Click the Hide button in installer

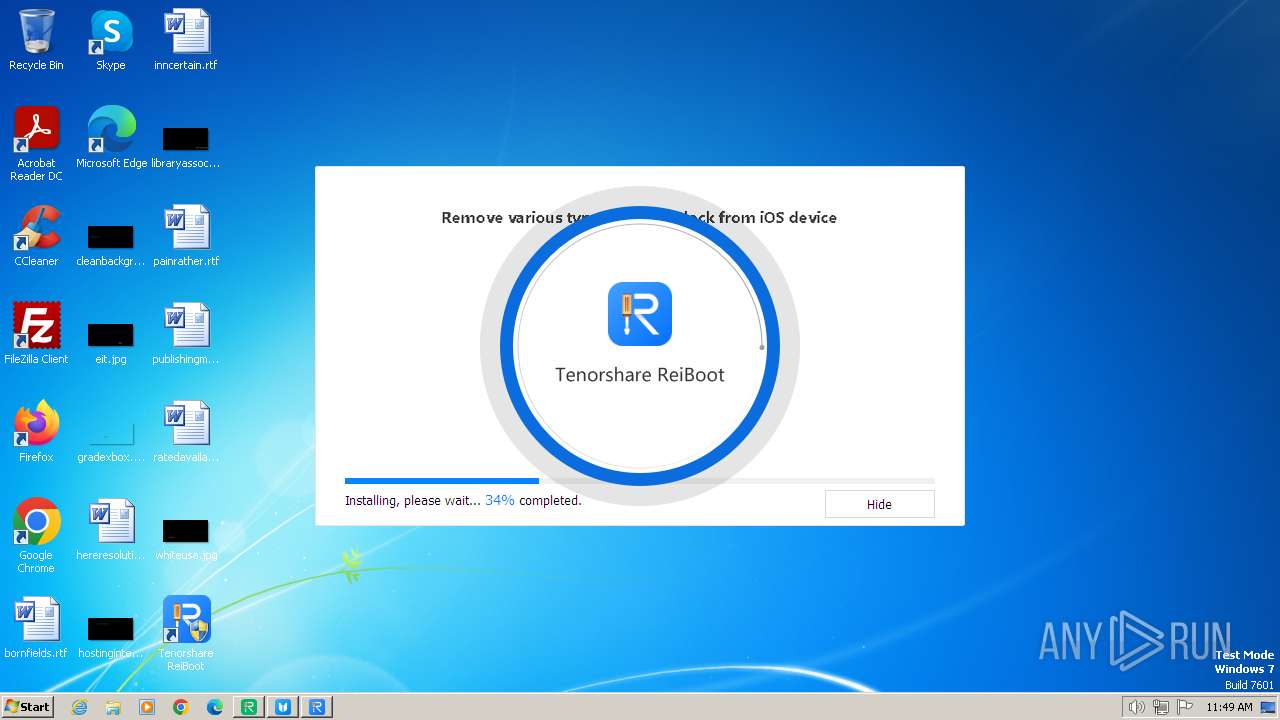[879, 504]
